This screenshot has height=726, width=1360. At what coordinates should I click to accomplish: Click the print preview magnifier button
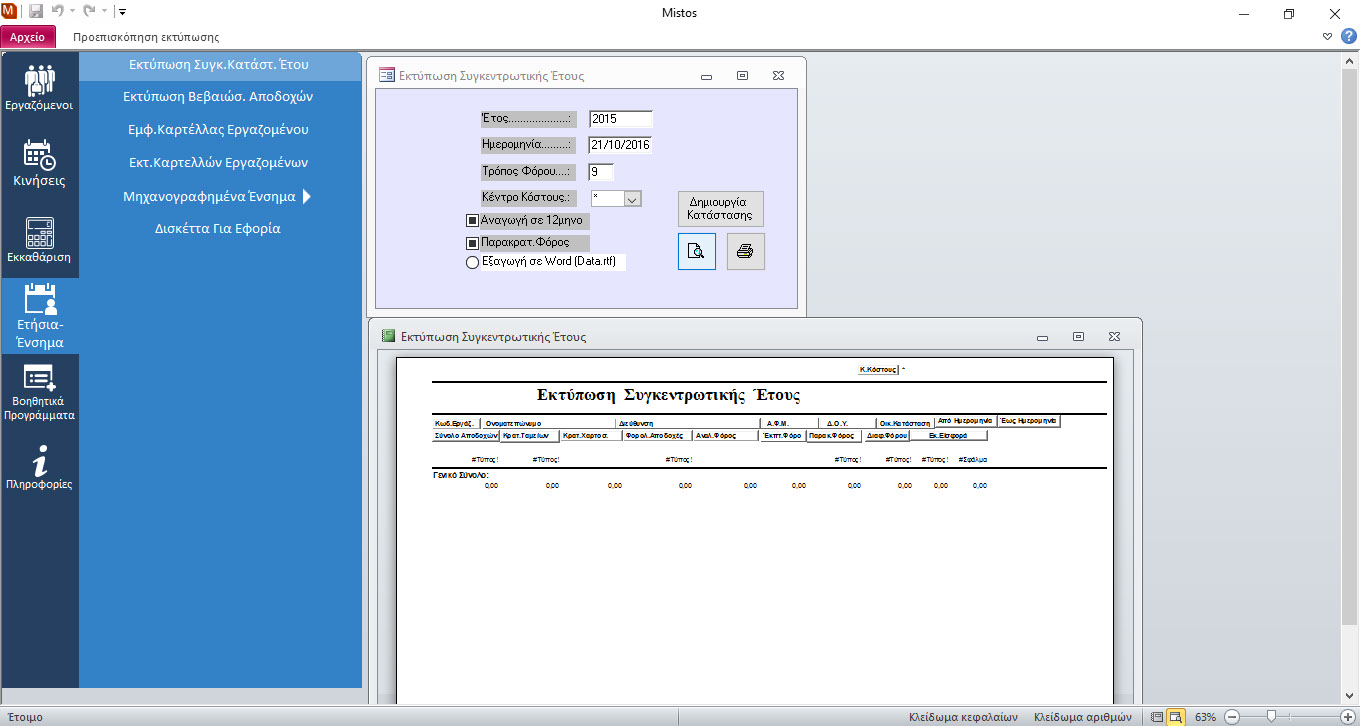697,251
